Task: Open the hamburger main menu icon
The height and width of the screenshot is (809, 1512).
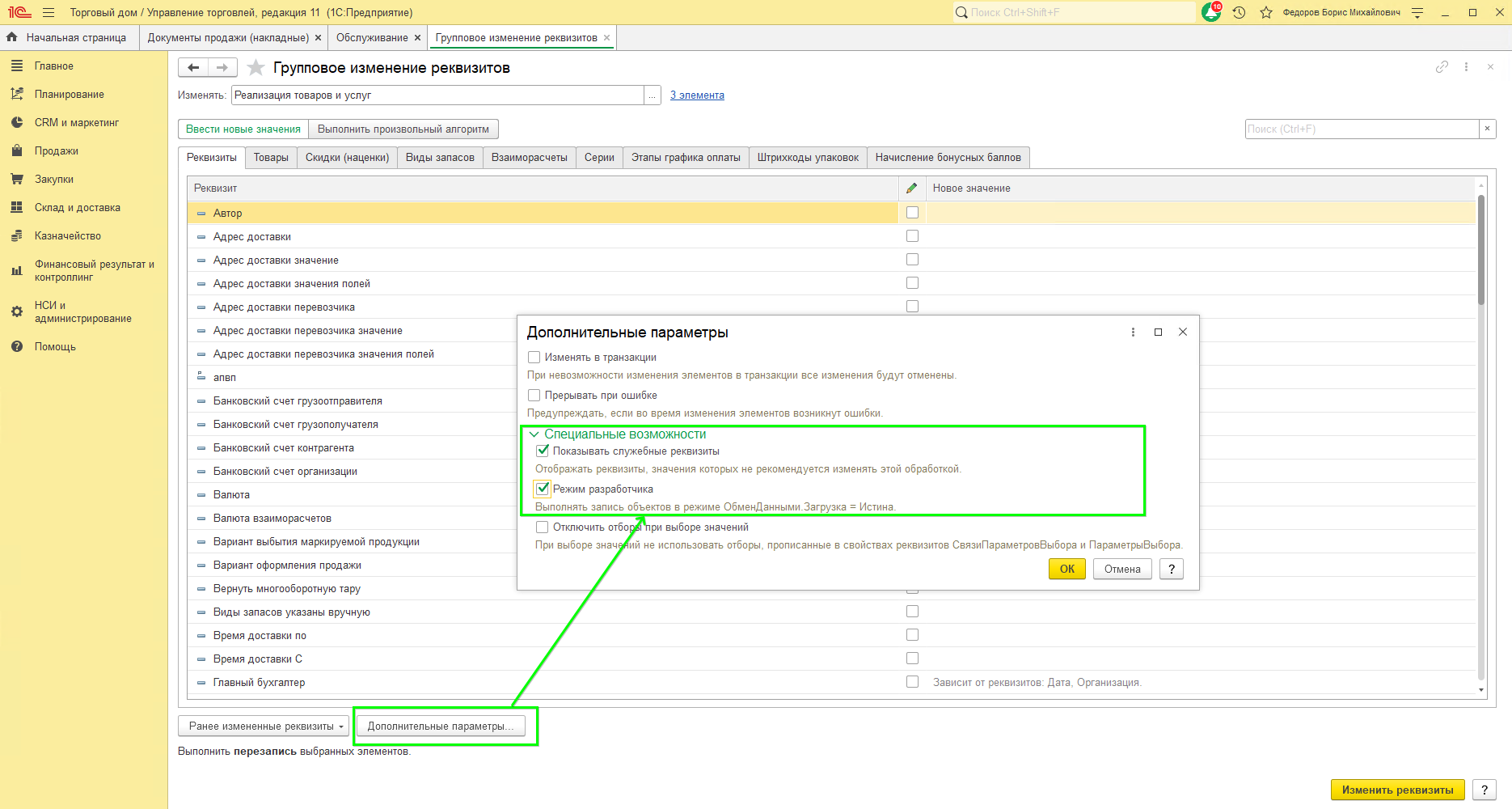Action: 49,12
